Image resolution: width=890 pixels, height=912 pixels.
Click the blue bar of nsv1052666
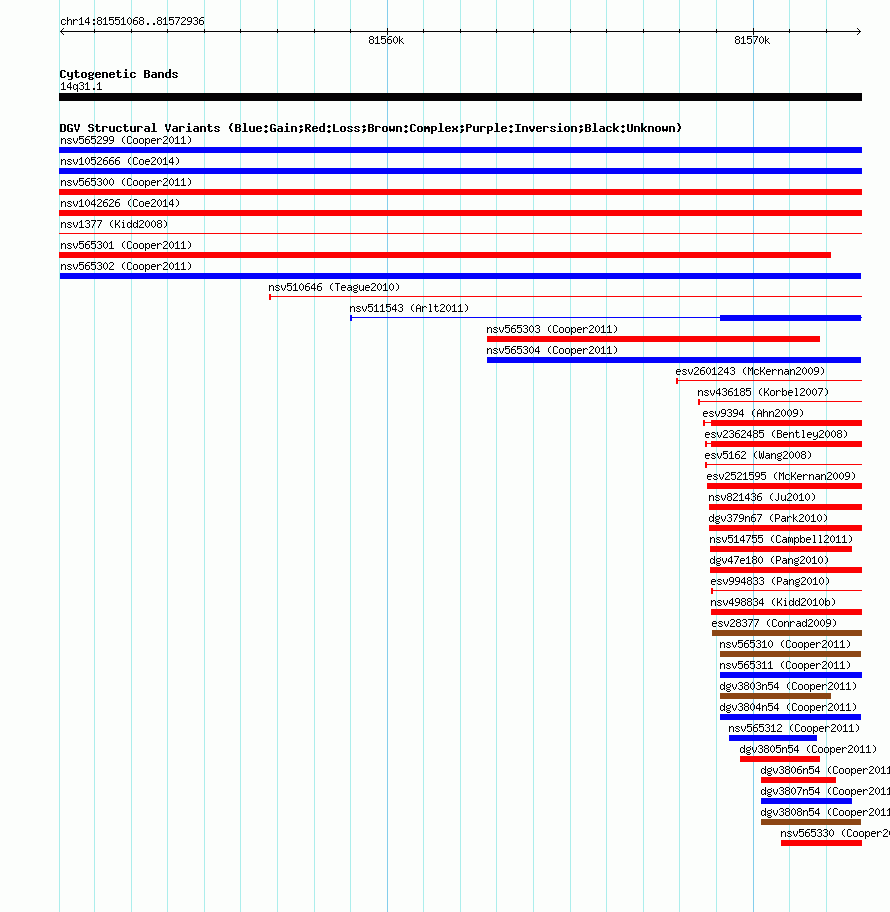click(x=460, y=171)
